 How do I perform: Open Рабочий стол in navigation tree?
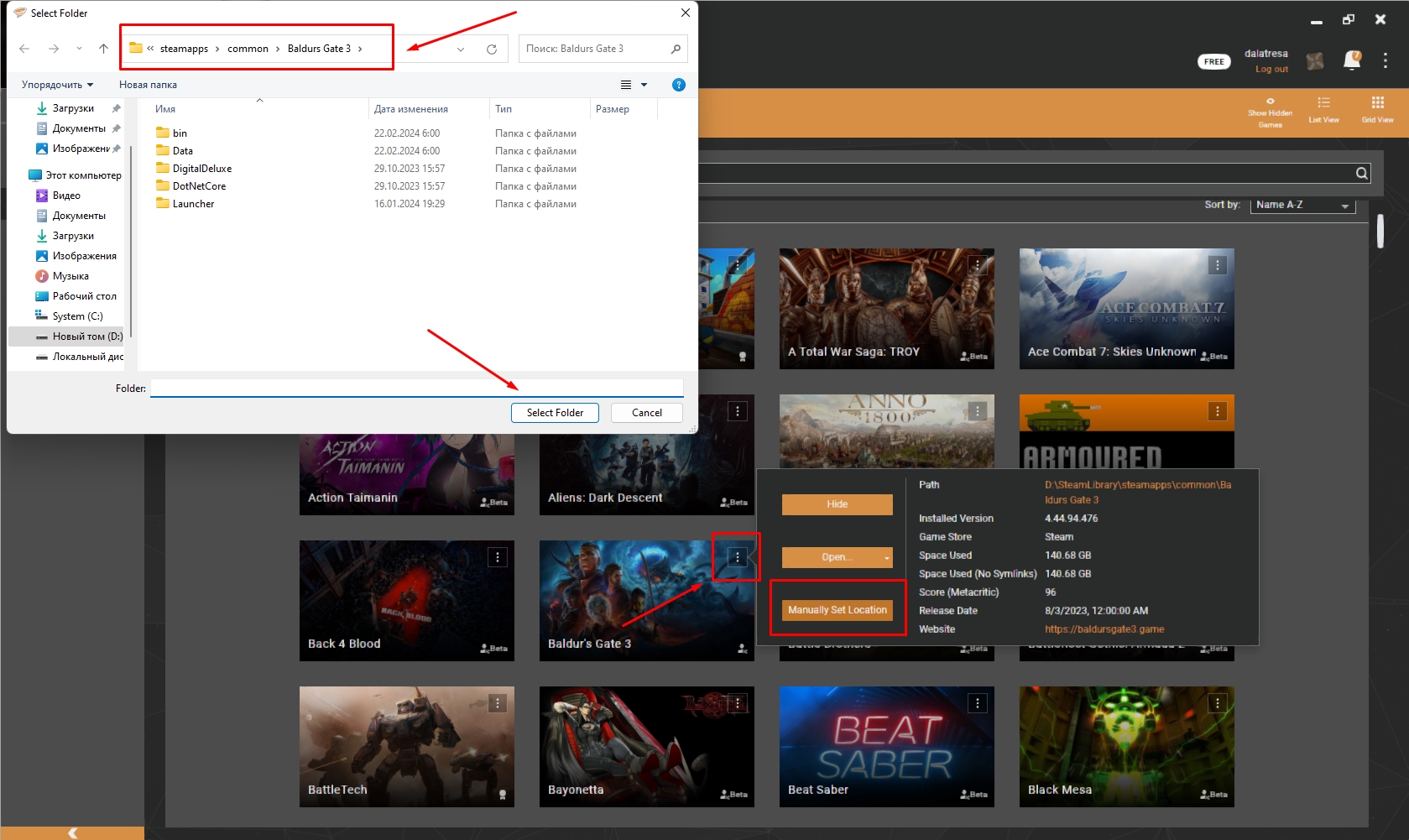pyautogui.click(x=76, y=296)
